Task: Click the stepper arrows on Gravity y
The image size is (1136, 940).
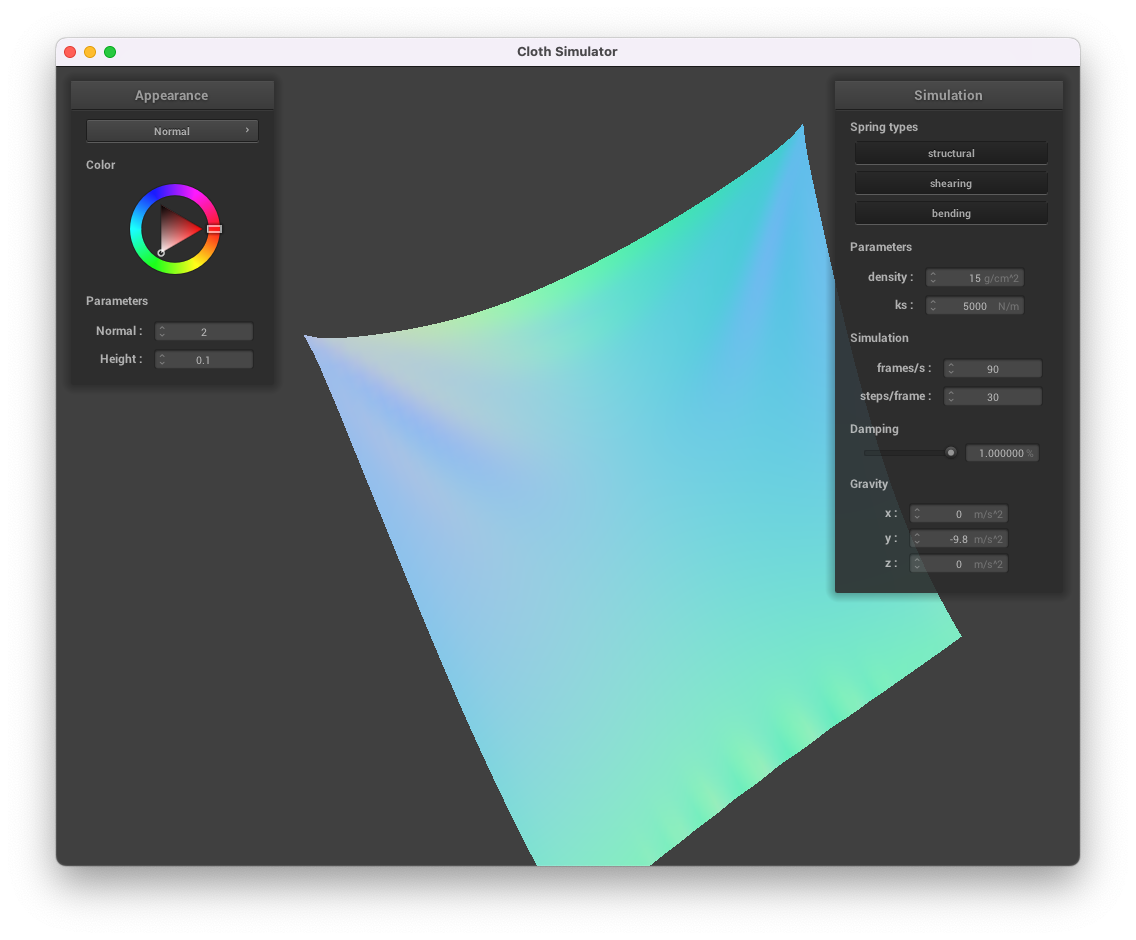Action: [917, 539]
